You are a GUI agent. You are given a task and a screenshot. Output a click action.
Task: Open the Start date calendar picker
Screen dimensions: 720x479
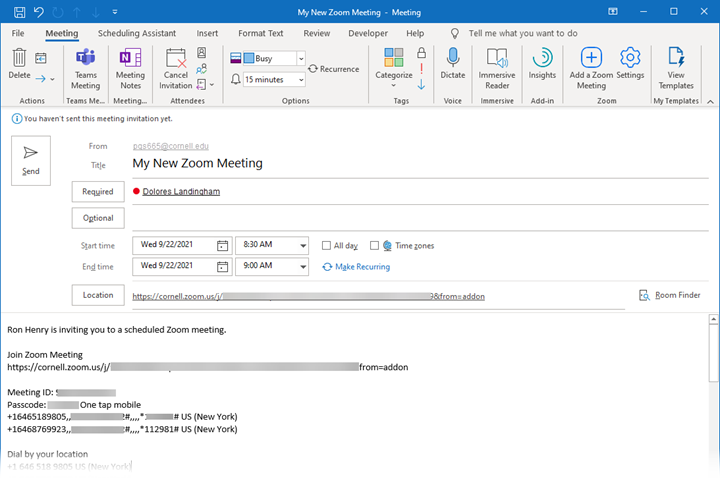[222, 246]
